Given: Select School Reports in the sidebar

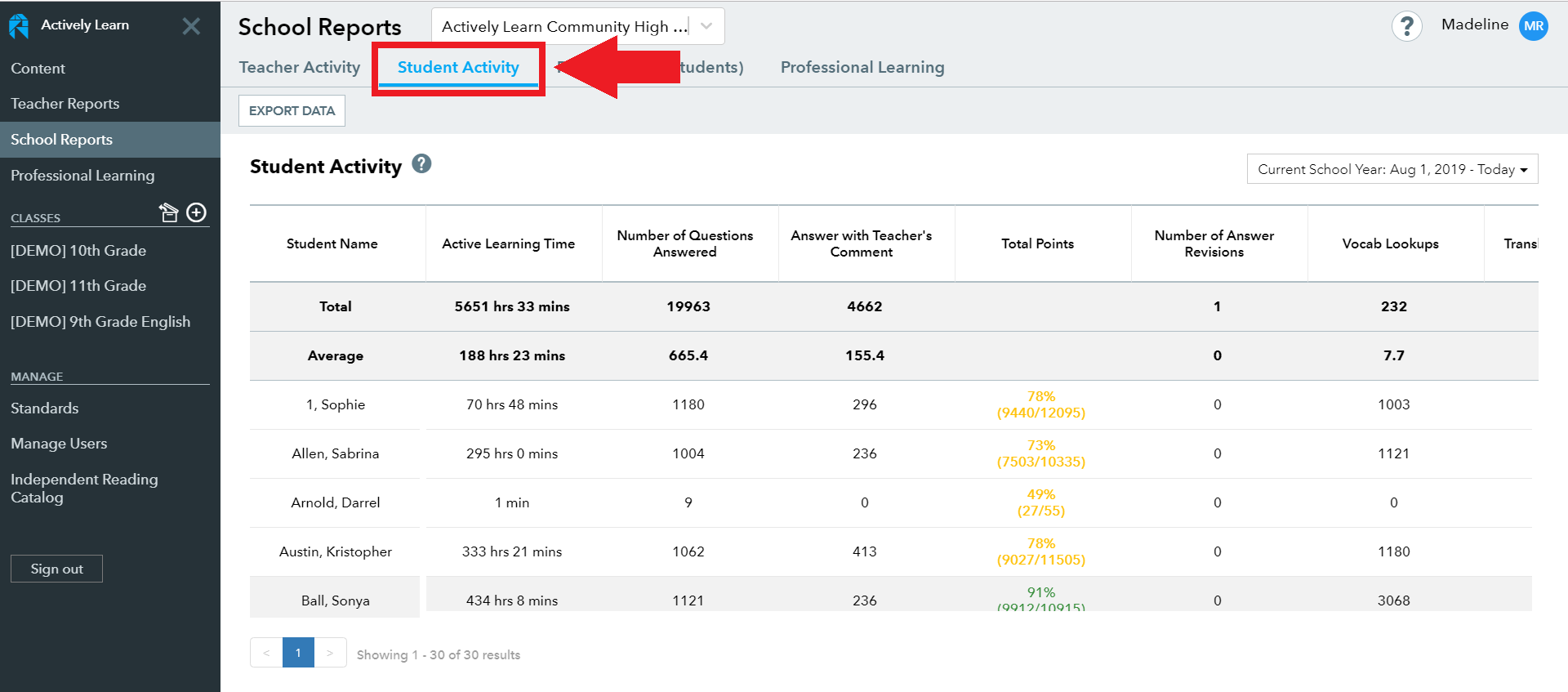Looking at the screenshot, I should coord(110,140).
